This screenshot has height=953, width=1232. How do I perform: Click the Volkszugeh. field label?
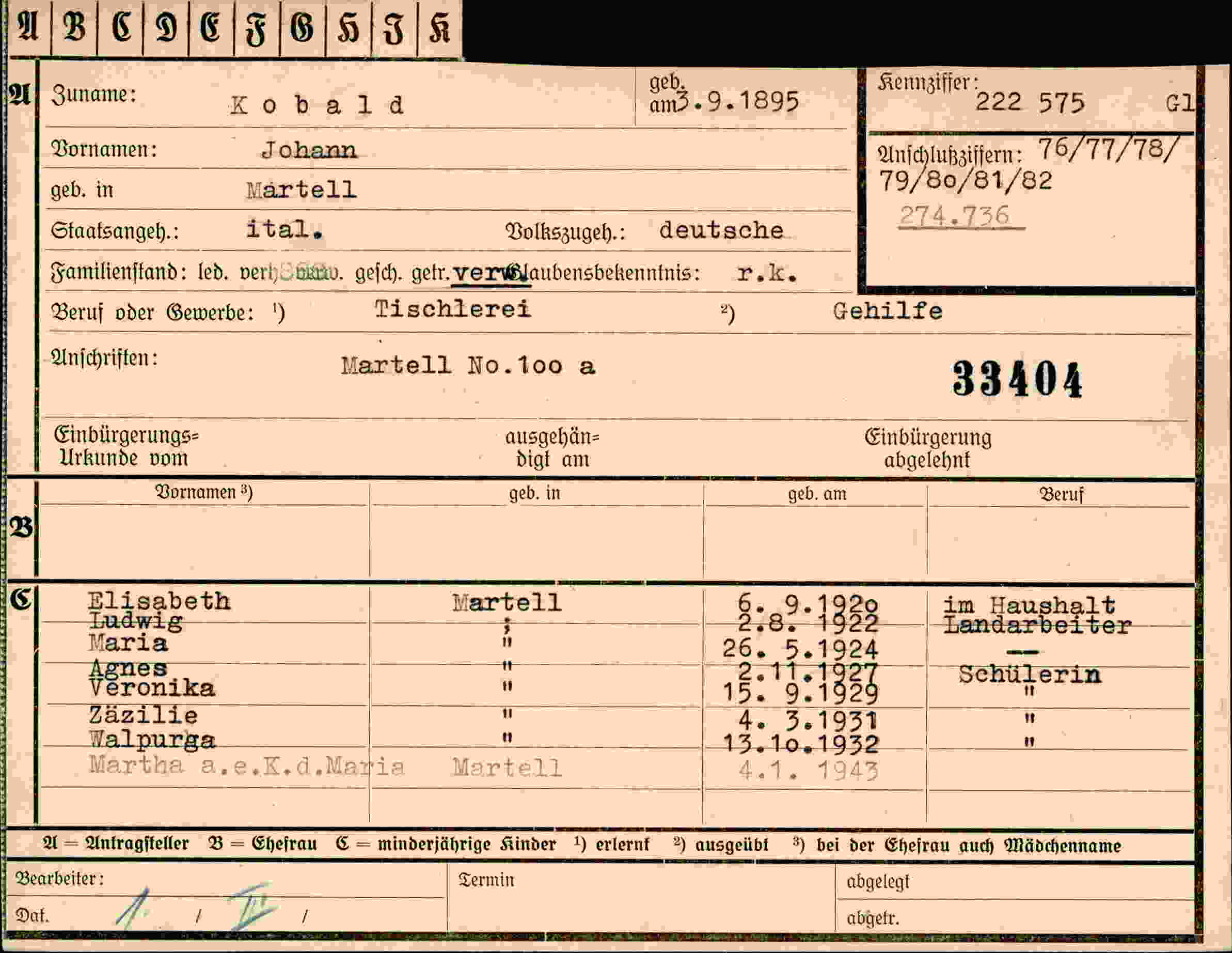[565, 231]
